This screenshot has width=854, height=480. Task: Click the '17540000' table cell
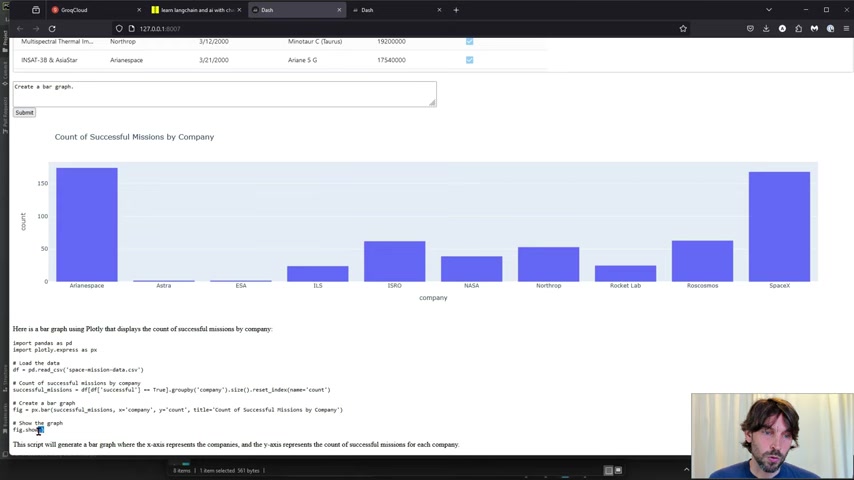[391, 60]
